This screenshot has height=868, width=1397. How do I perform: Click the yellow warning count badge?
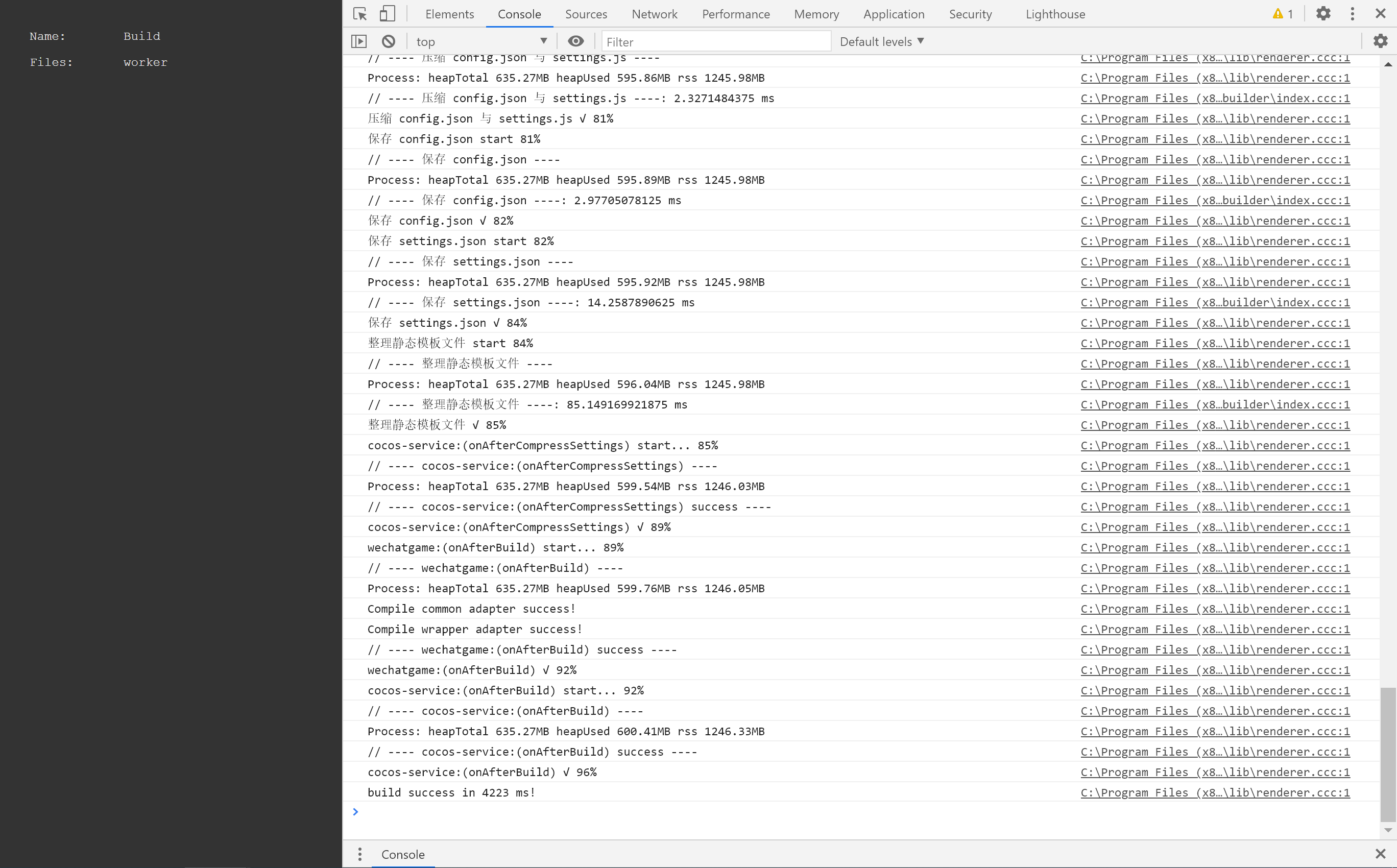(x=1282, y=14)
